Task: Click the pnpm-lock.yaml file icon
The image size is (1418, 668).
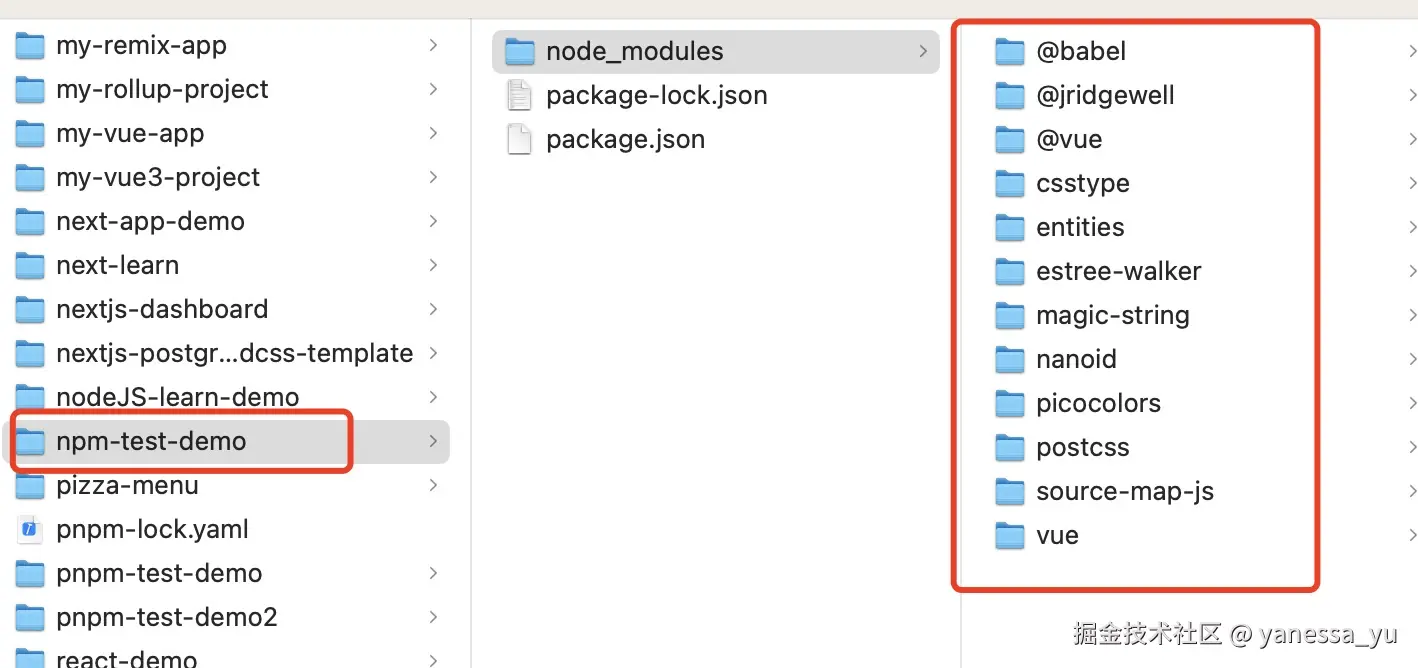Action: pyautogui.click(x=30, y=529)
